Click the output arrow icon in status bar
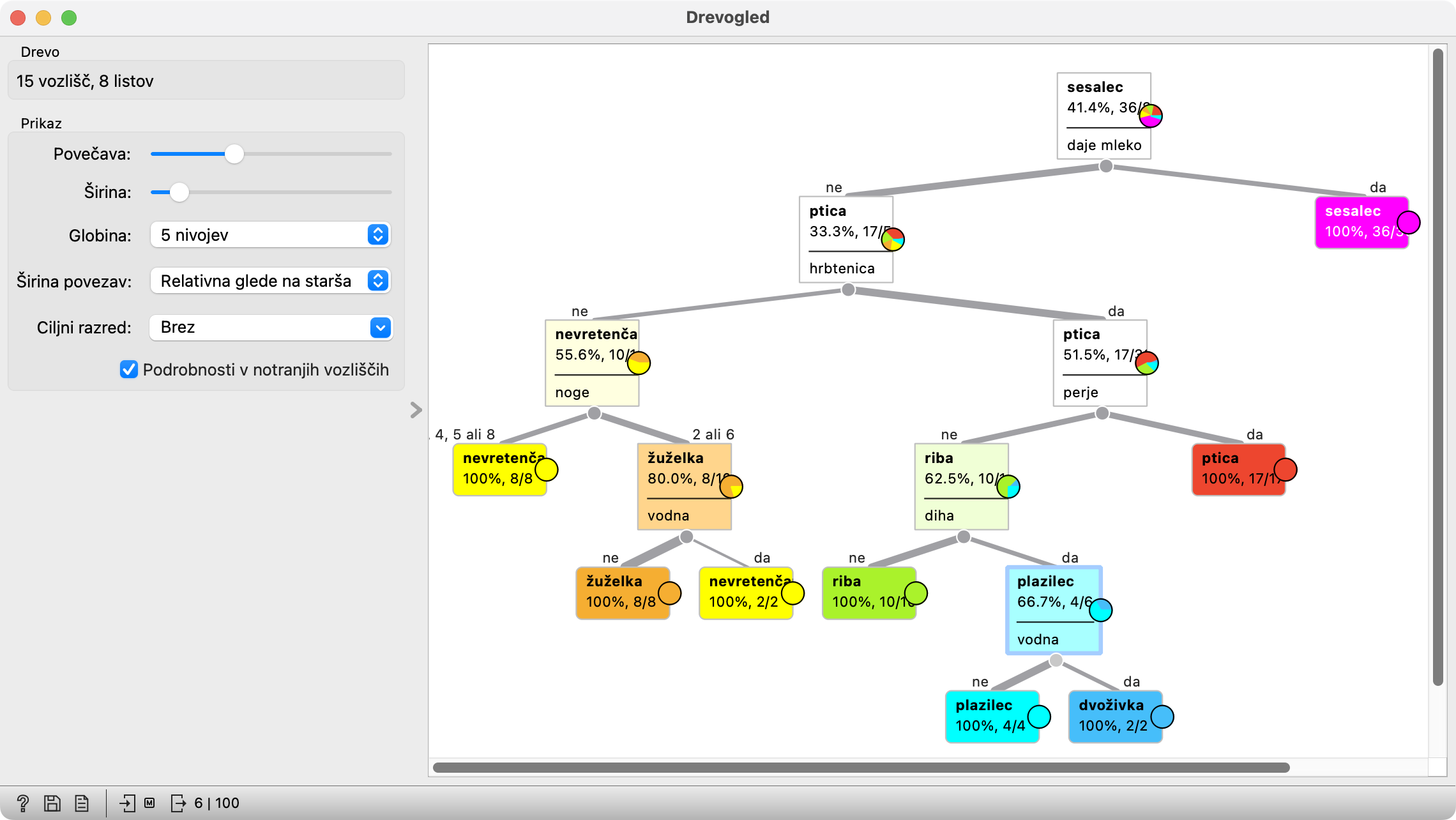 [x=178, y=803]
